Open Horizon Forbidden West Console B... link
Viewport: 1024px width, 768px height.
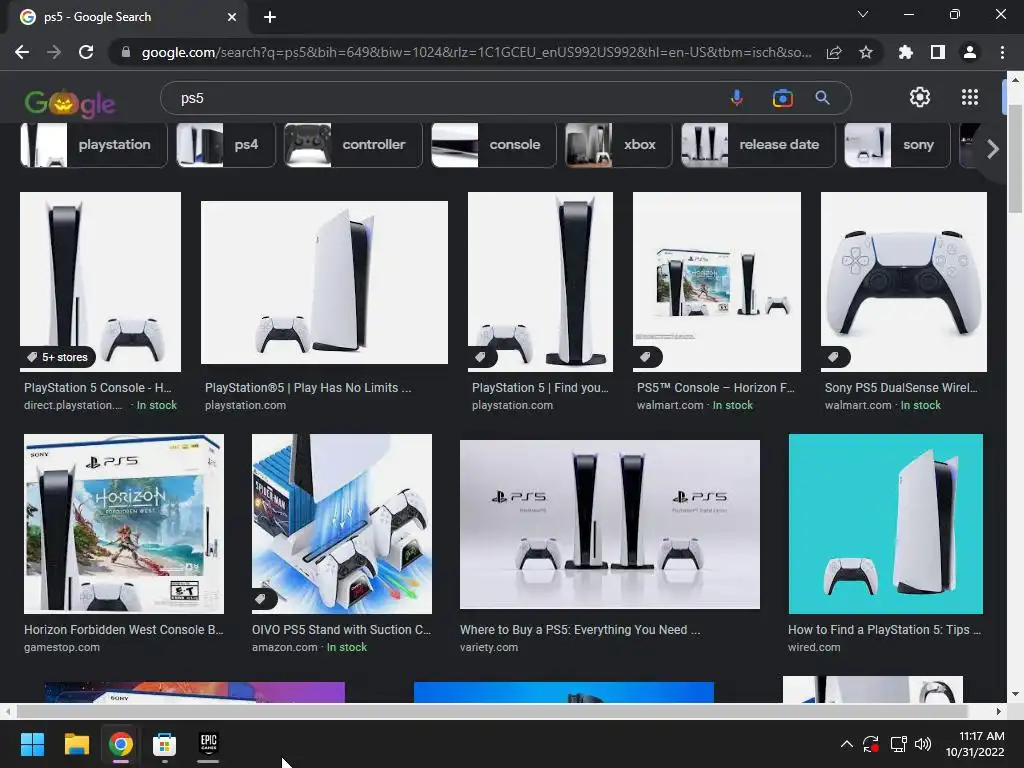123,630
